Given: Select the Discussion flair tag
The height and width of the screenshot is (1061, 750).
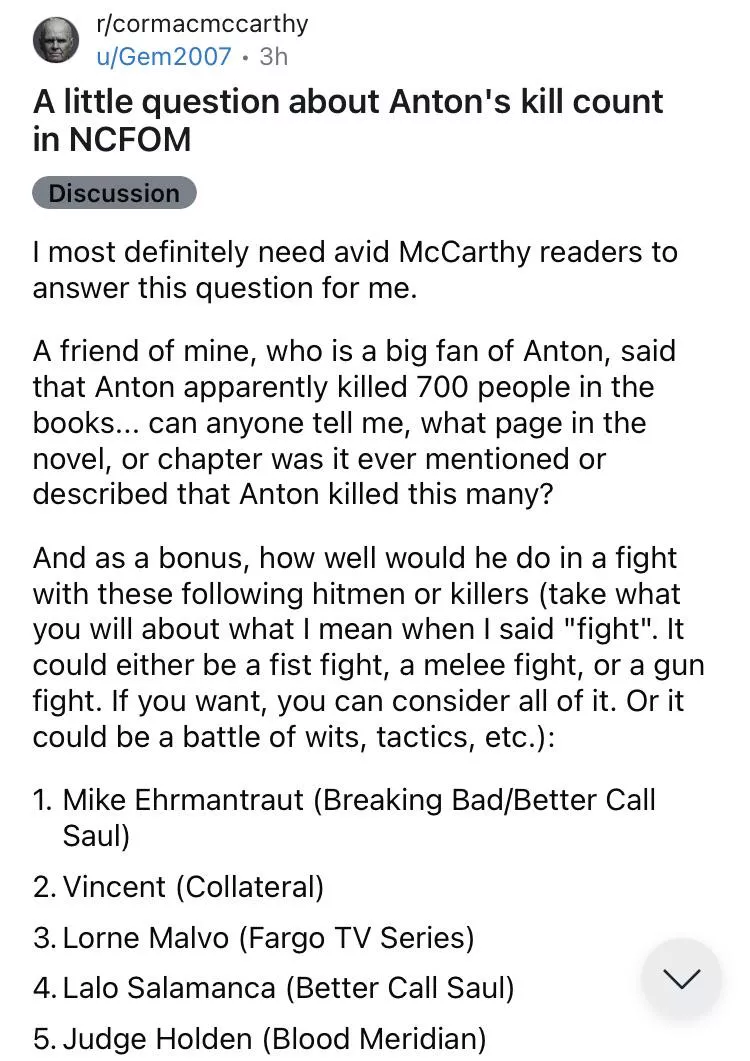Looking at the screenshot, I should pyautogui.click(x=114, y=193).
